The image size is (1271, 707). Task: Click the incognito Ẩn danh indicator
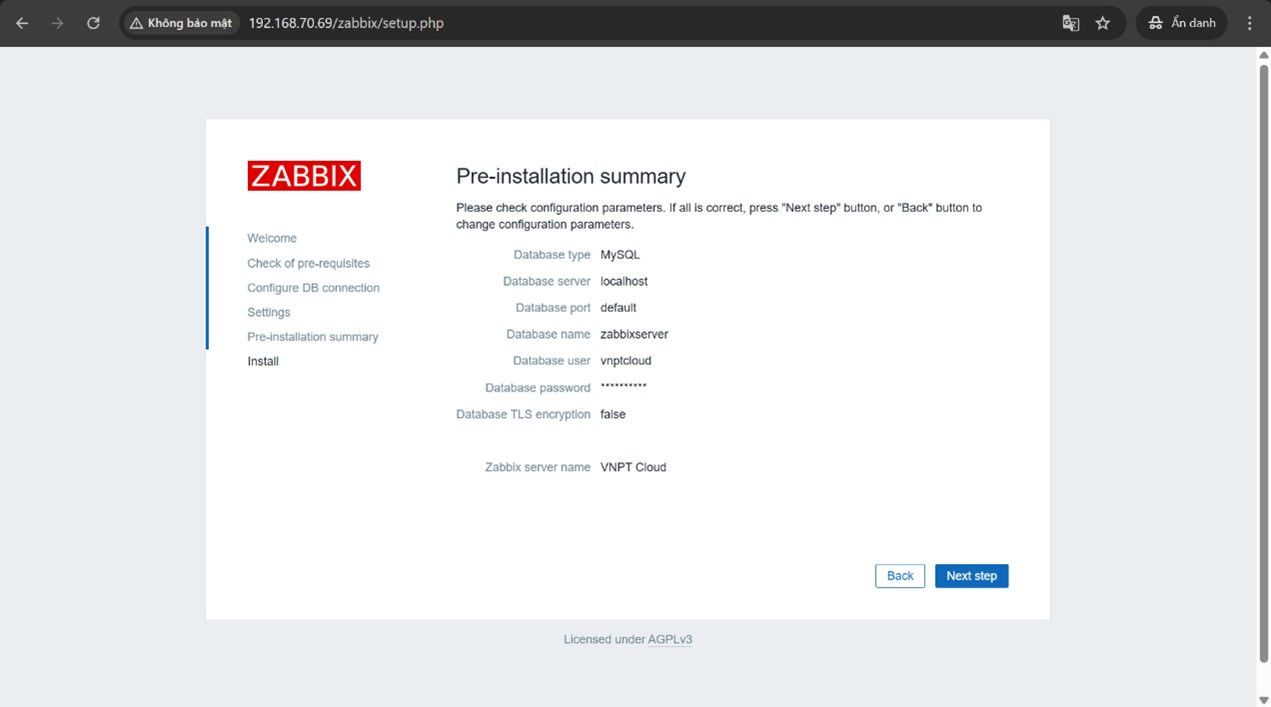click(1181, 23)
